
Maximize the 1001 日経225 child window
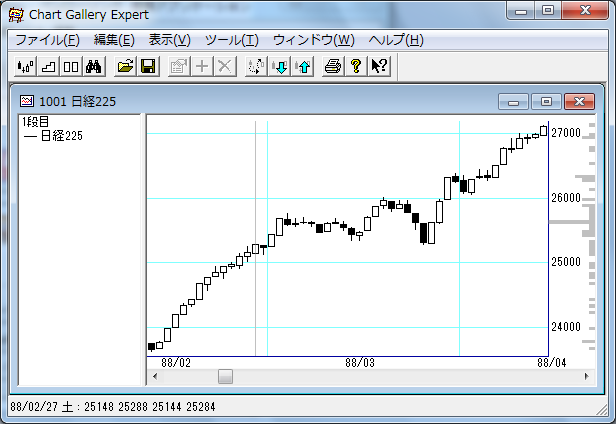coord(546,102)
